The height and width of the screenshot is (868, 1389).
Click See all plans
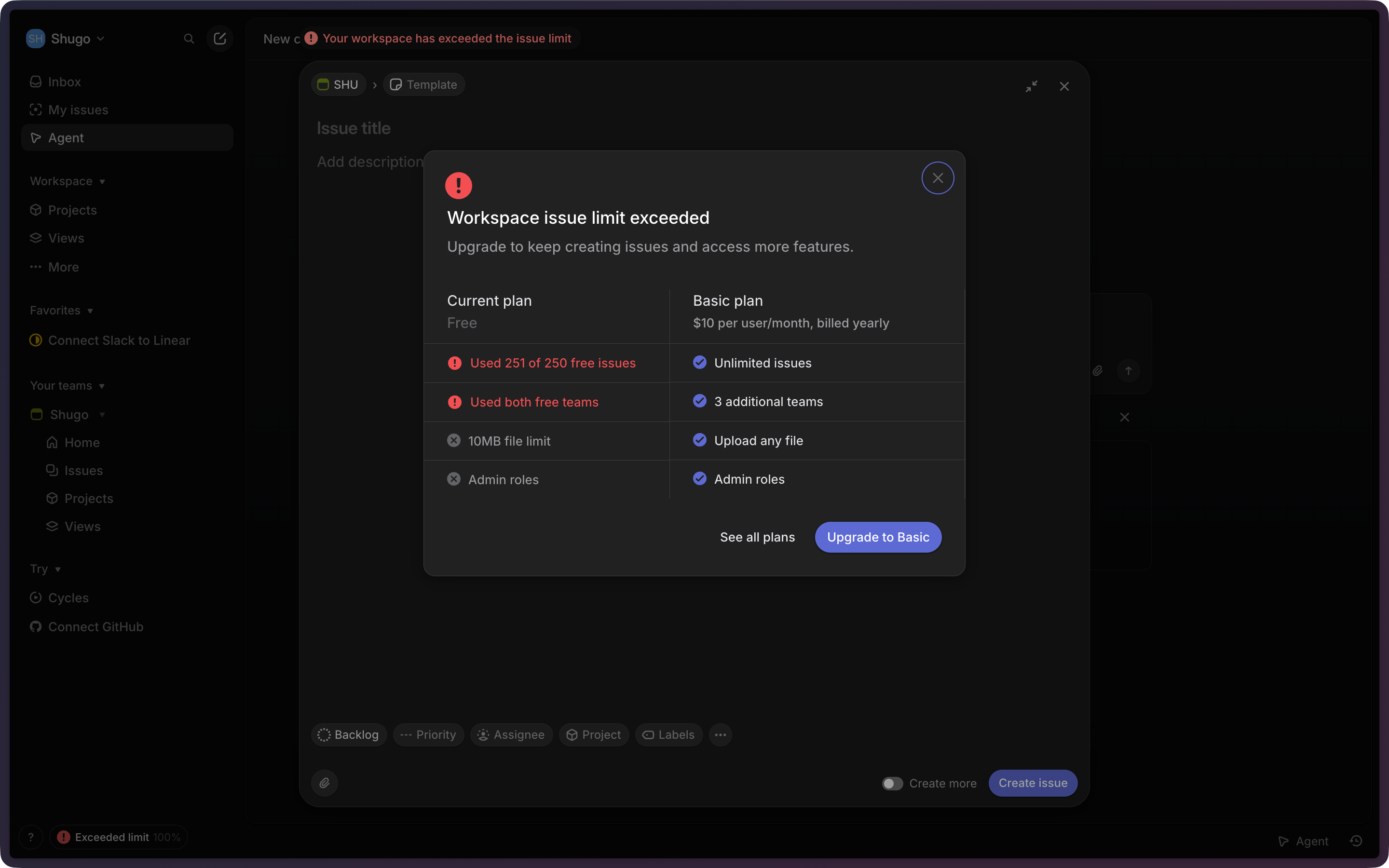click(x=758, y=537)
